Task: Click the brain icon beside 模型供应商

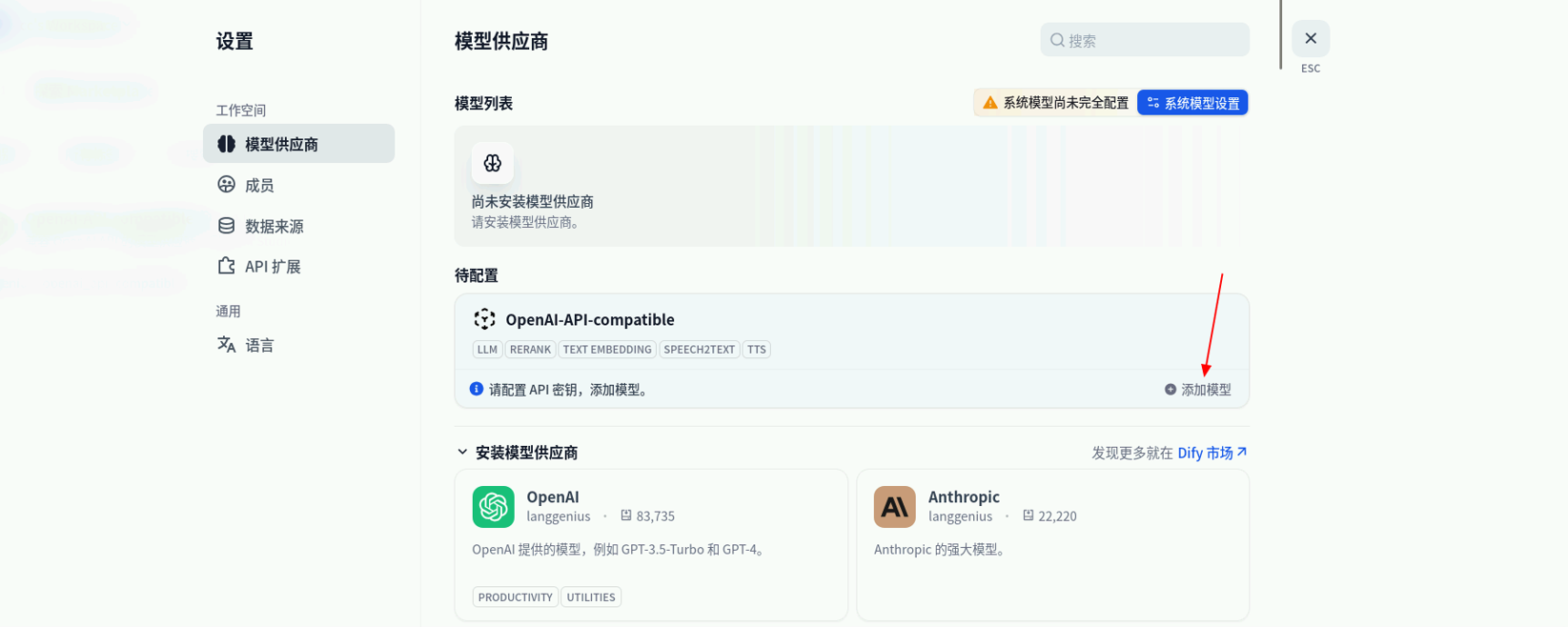Action: pos(226,144)
